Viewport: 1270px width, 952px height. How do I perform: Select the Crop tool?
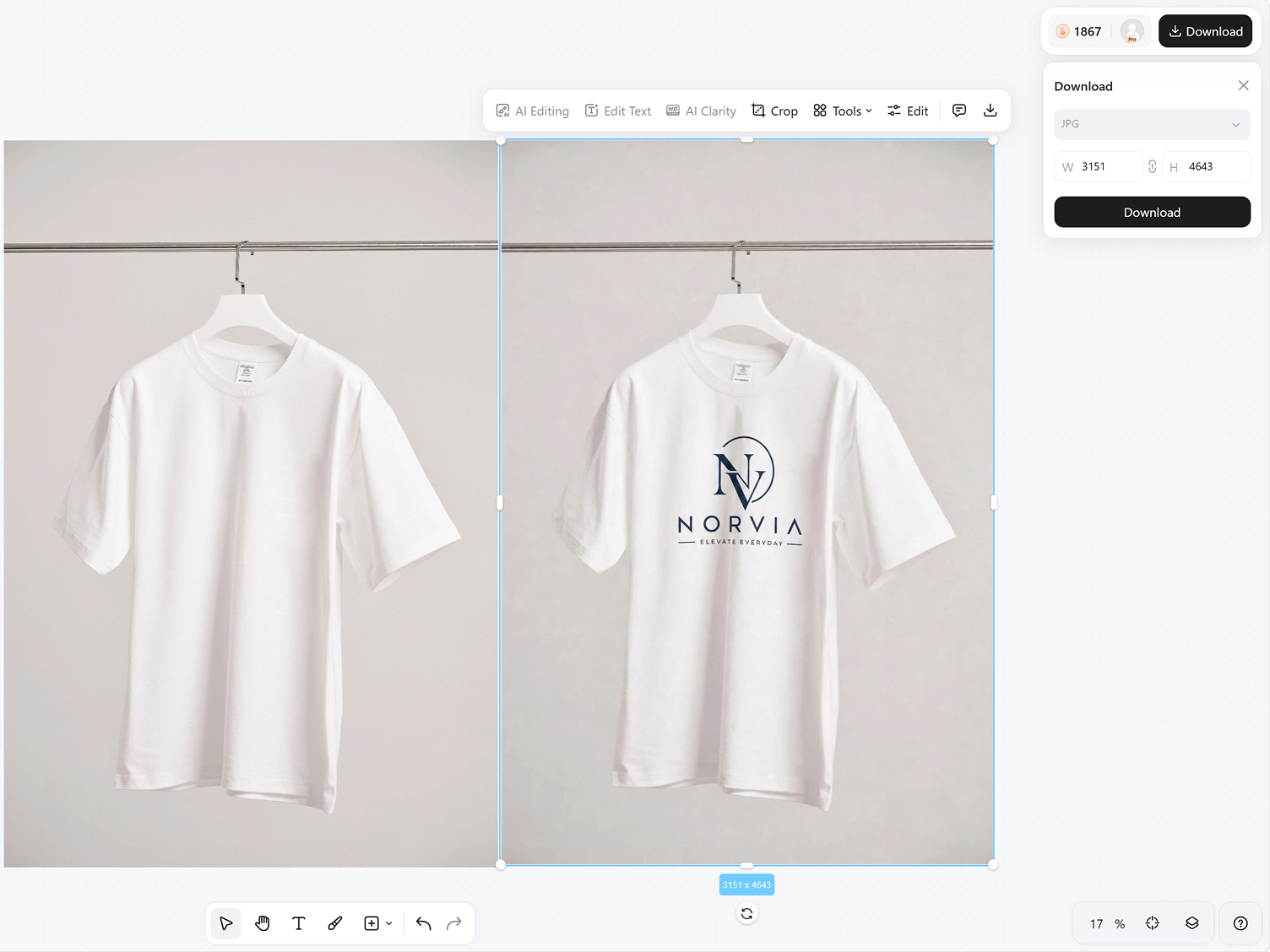[x=774, y=111]
